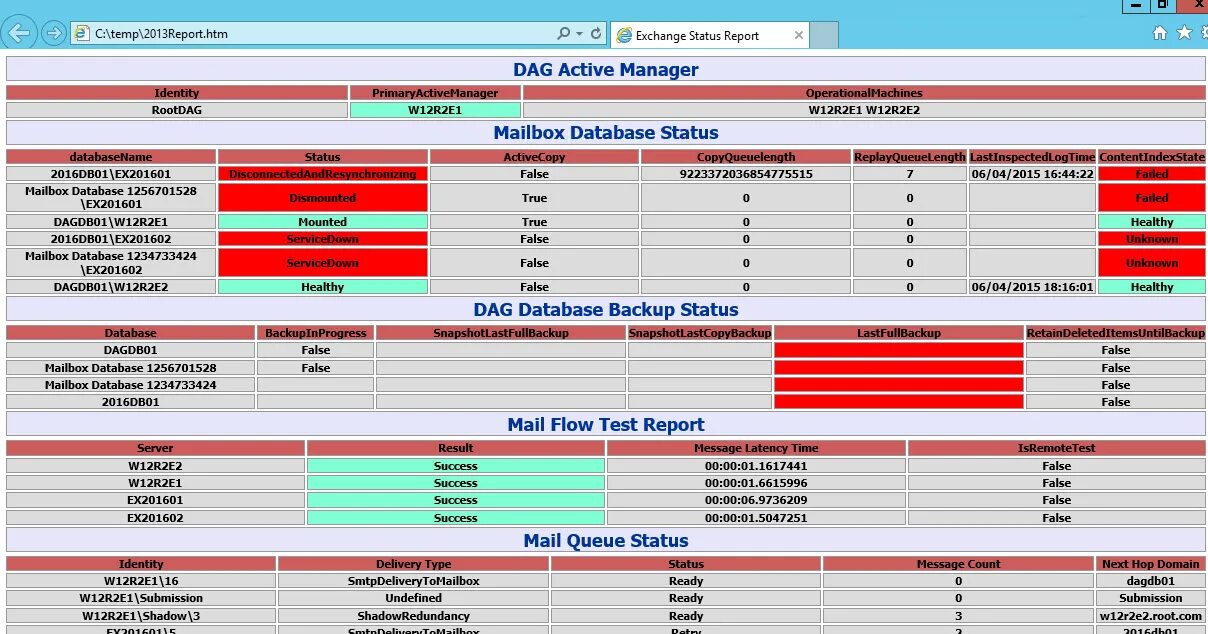
Task: Select OperationalMachines value W12R2E1 W12R2E2
Action: coord(864,110)
